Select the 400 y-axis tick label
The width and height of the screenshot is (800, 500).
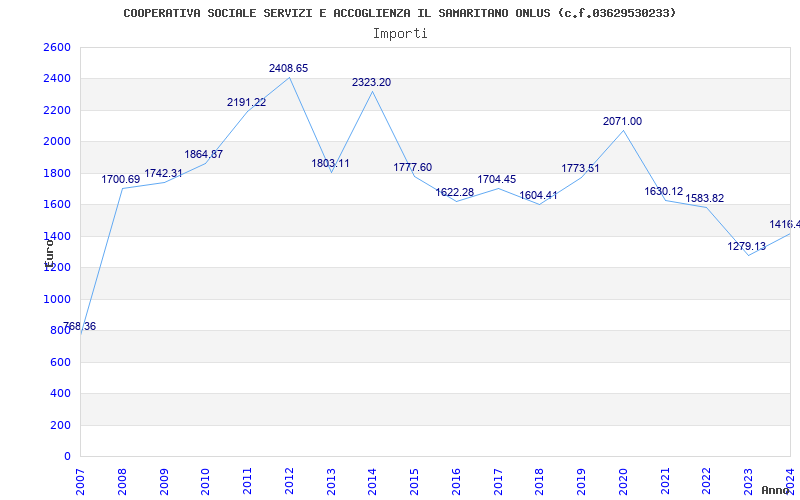pyautogui.click(x=60, y=394)
